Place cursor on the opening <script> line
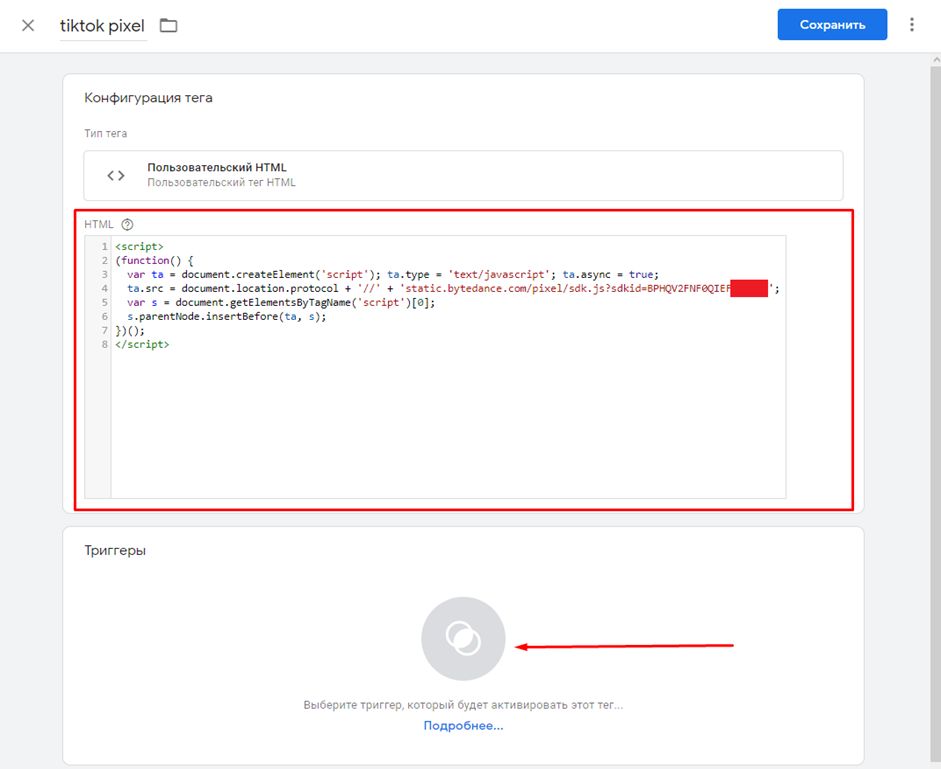Screen dimensions: 941x769 pos(139,246)
